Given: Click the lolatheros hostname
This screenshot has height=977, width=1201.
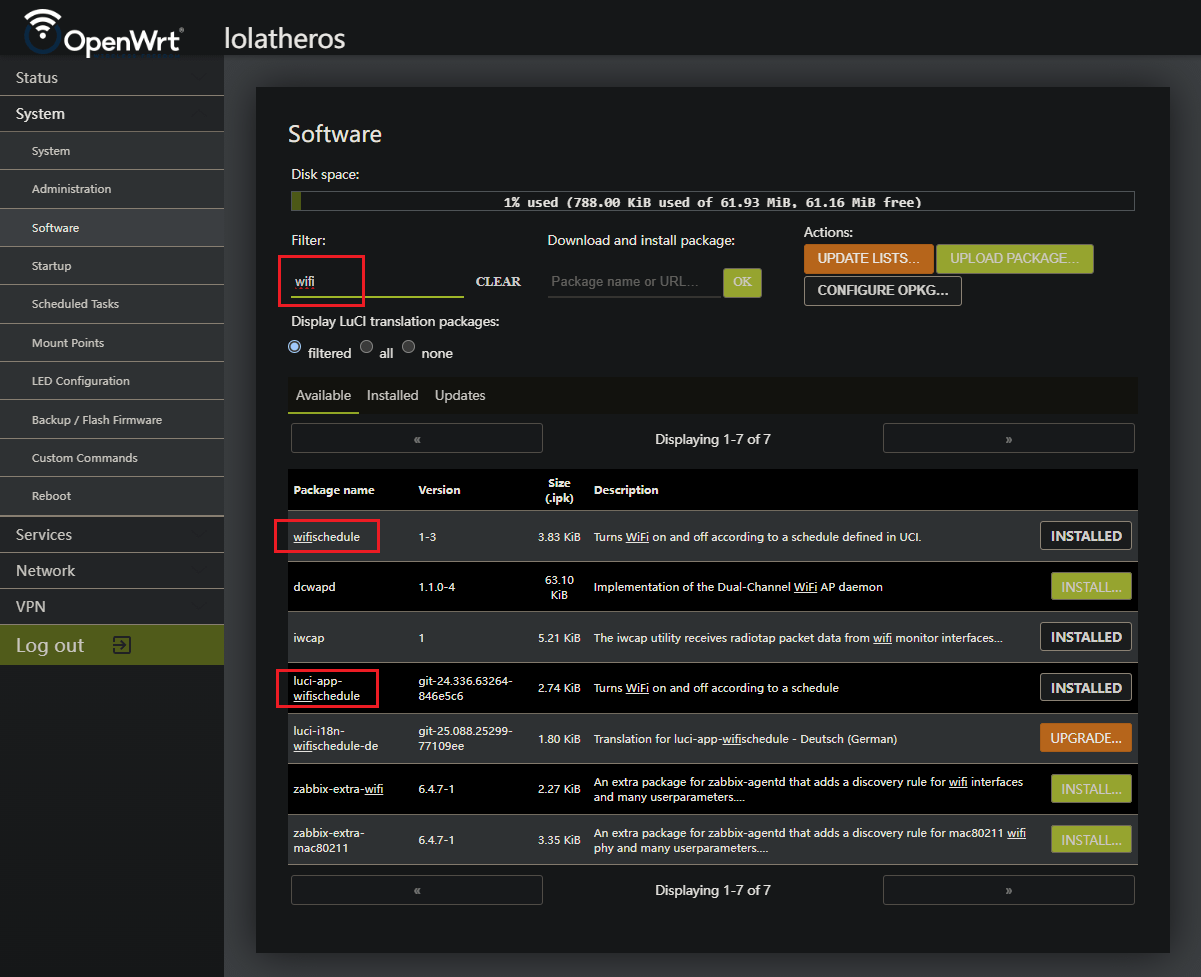Looking at the screenshot, I should point(285,39).
